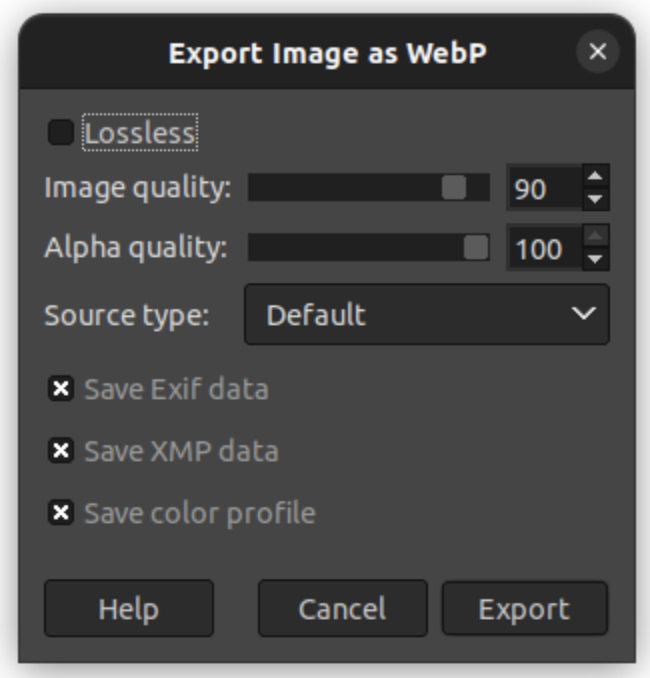This screenshot has width=650, height=678.
Task: Close the Export Image as WebP dialog
Action: tap(597, 53)
